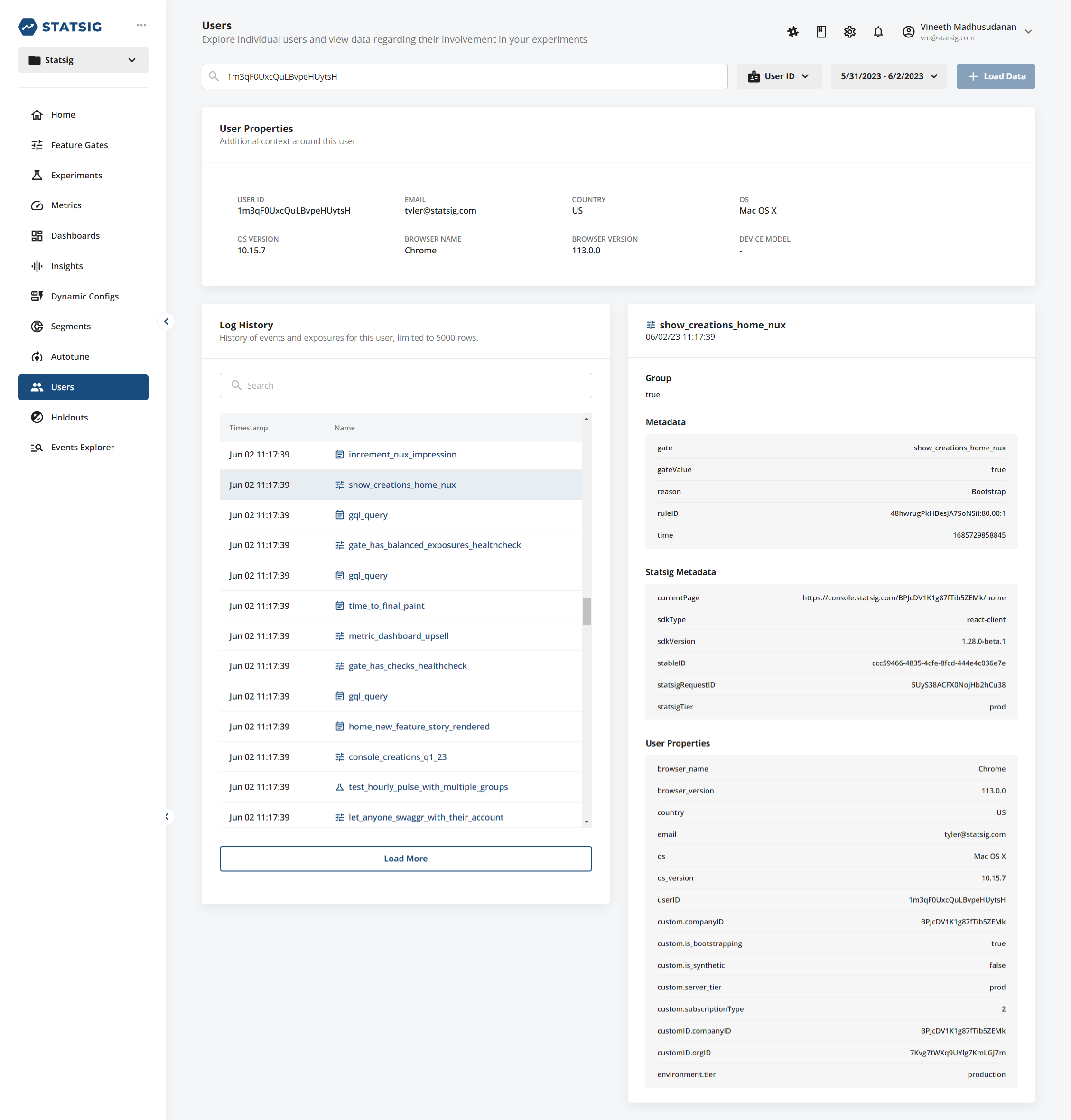Switch to the Users section

click(62, 386)
